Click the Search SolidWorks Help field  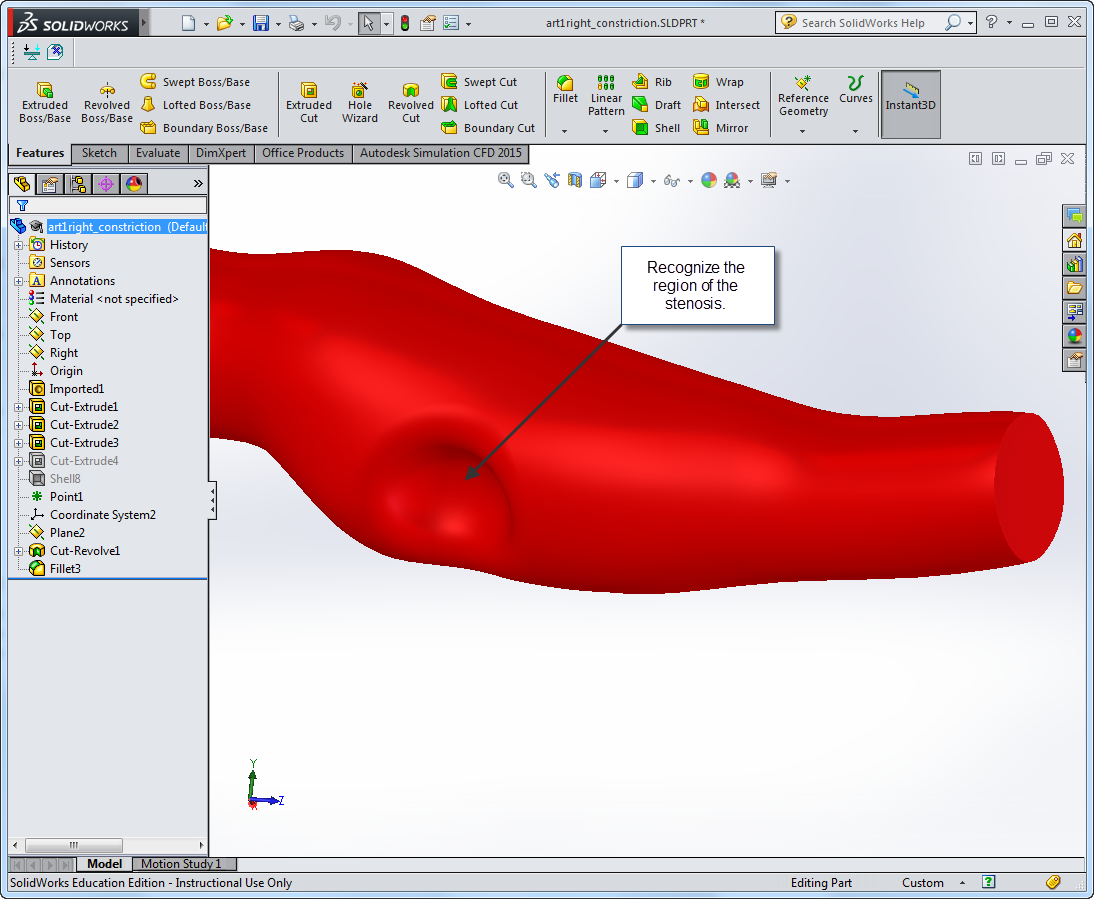[863, 23]
